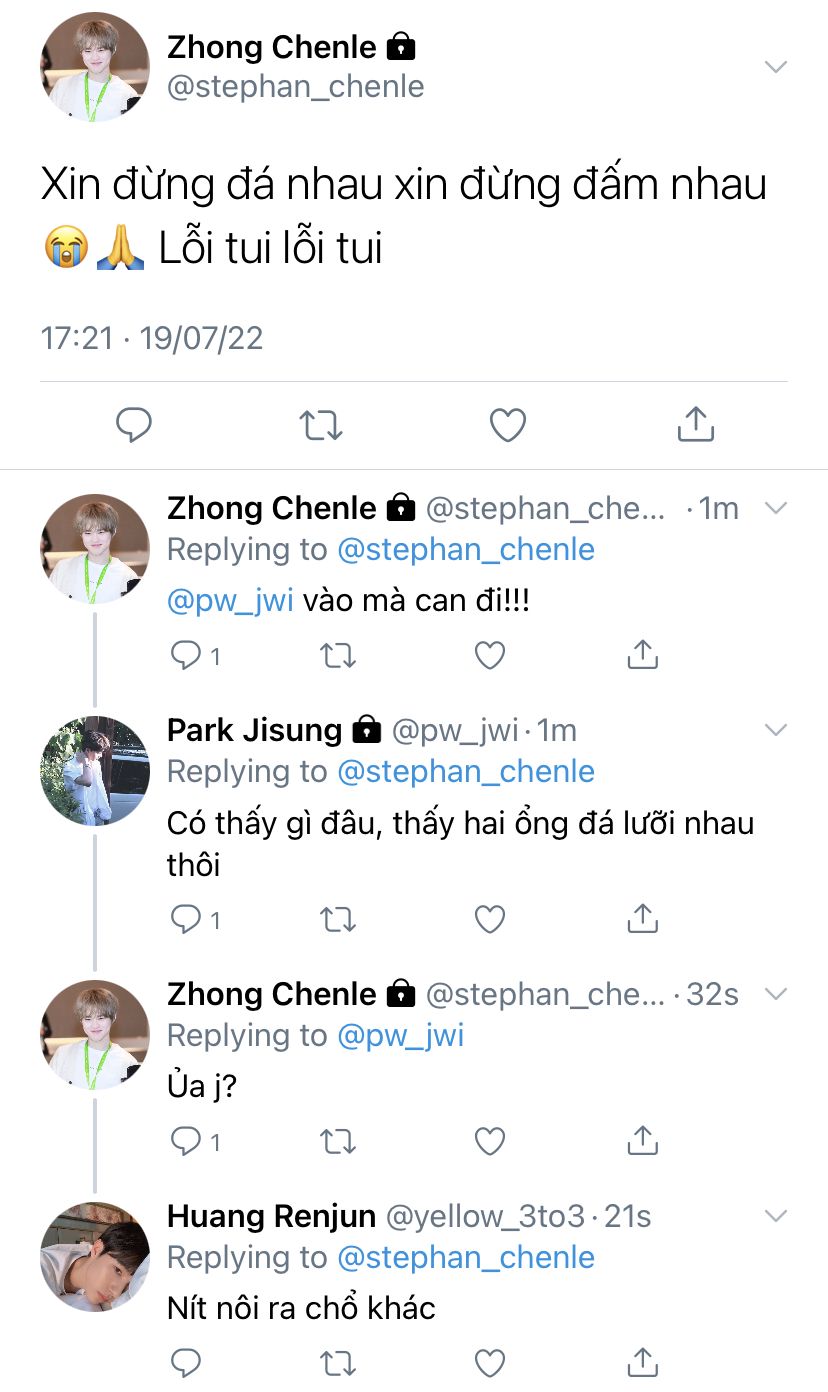Open the @pw_jwi mention in Chenle's reply
Viewport: 828px width, 1392px height.
tap(230, 602)
